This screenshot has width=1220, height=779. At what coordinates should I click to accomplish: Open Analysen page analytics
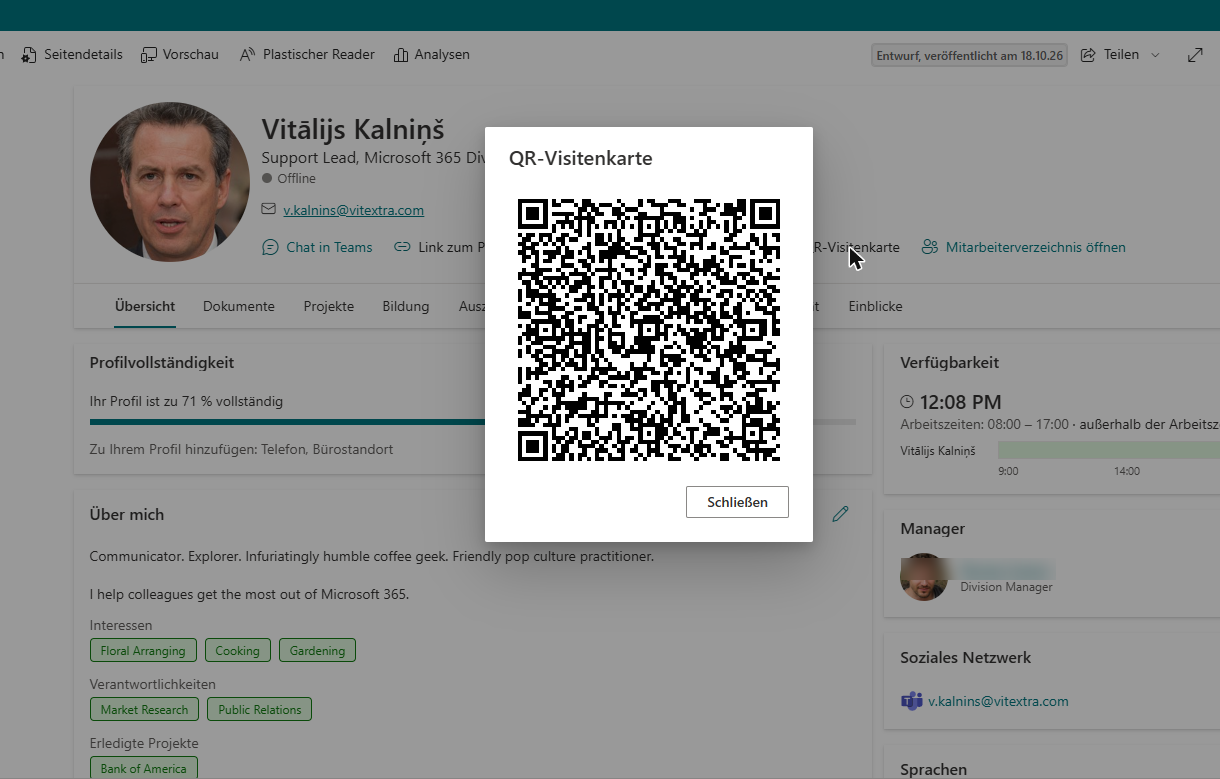[431, 55]
